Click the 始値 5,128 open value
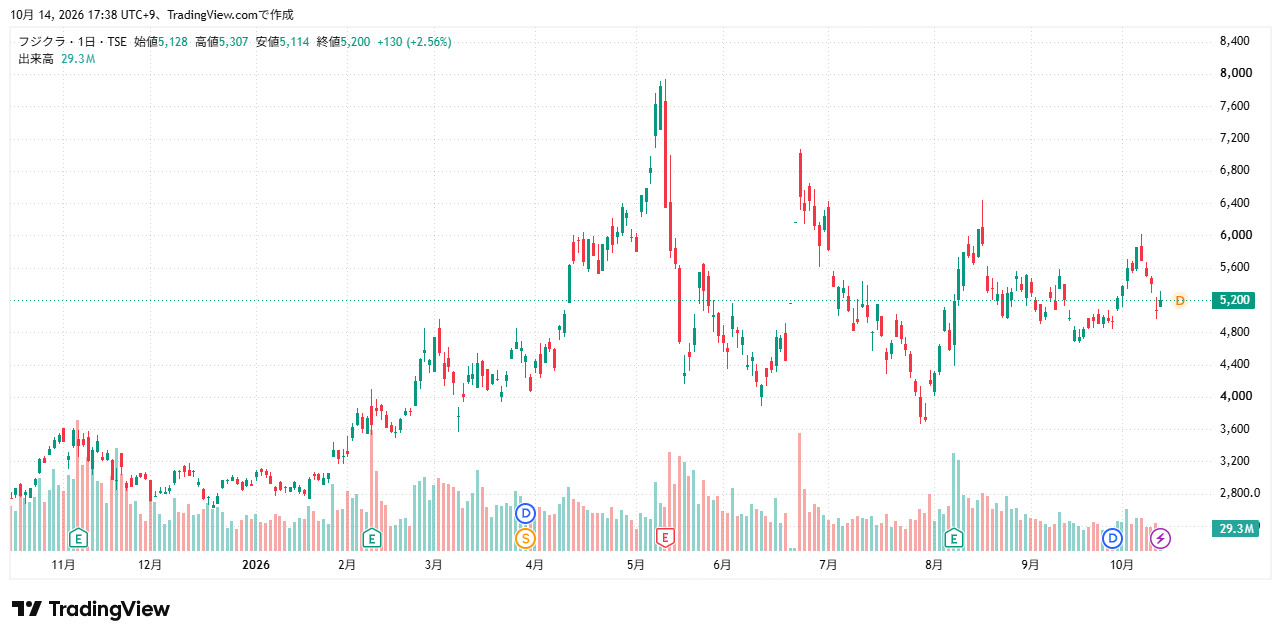This screenshot has height=639, width=1281. point(161,42)
